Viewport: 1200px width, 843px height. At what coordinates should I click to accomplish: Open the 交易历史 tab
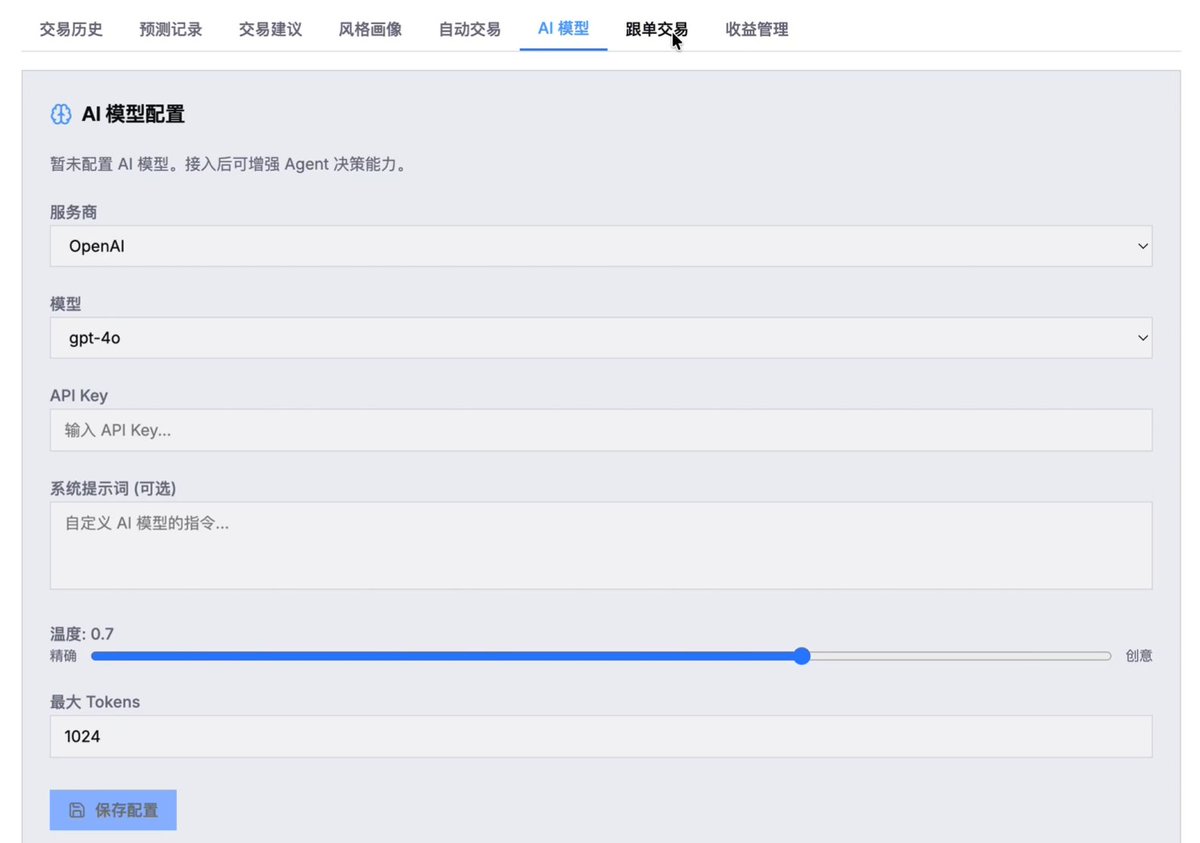[71, 29]
